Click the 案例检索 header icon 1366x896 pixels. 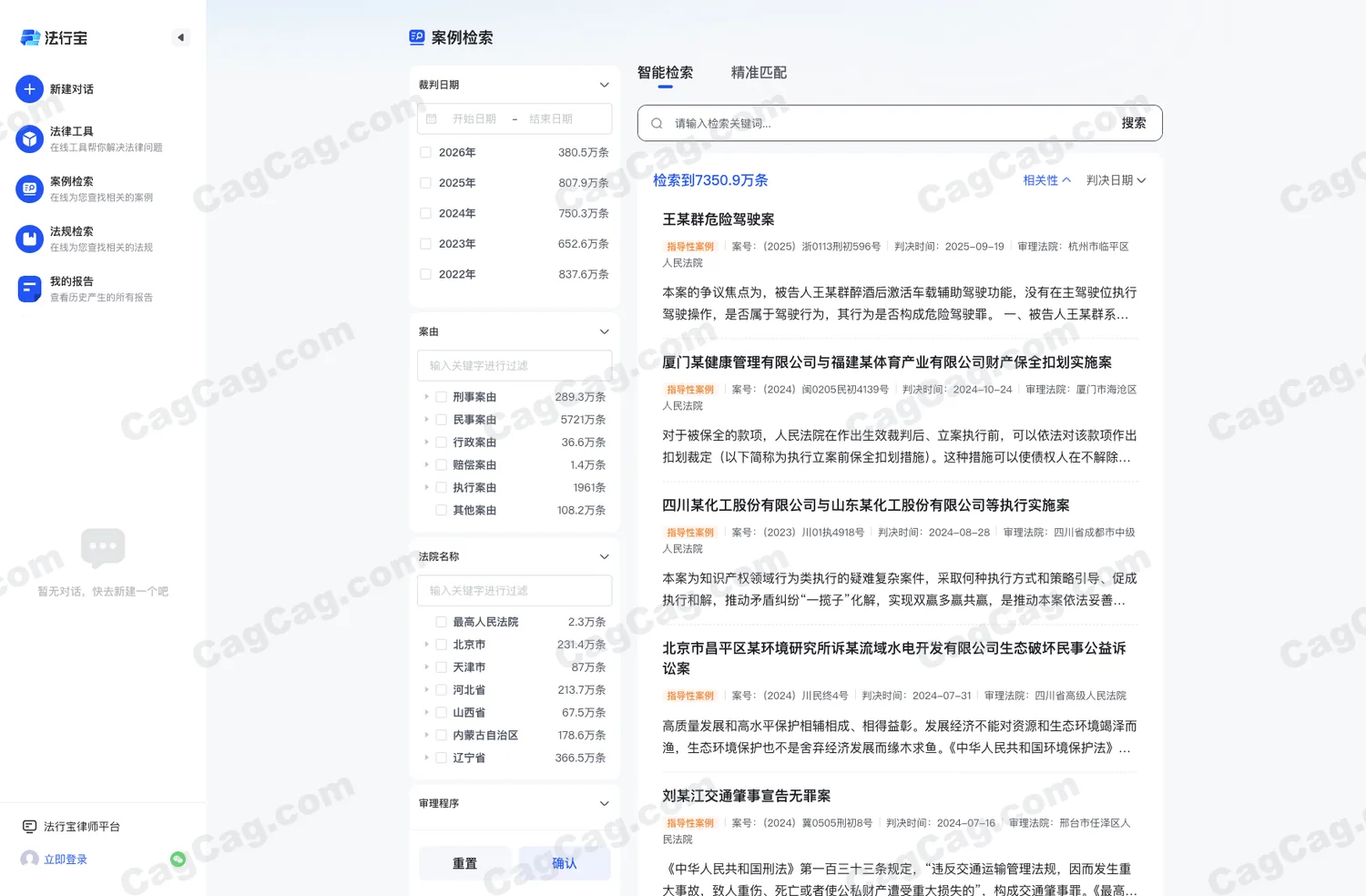coord(417,37)
